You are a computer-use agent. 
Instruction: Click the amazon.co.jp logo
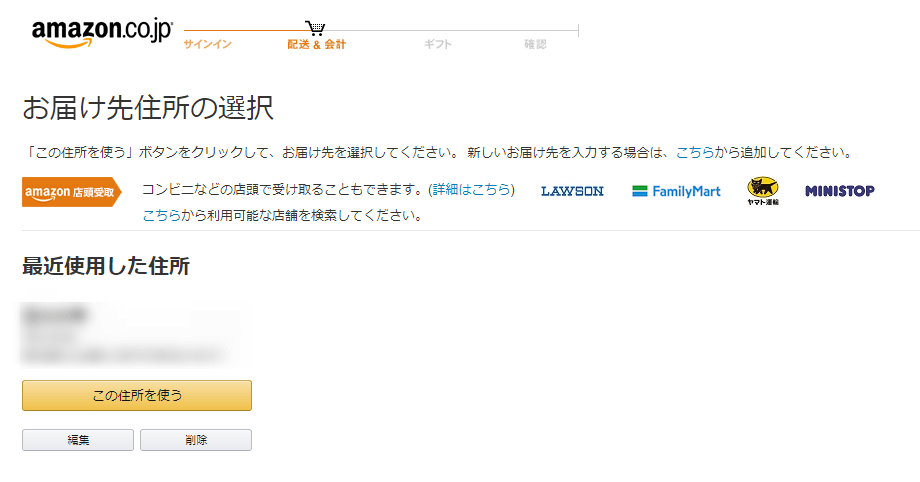click(102, 33)
